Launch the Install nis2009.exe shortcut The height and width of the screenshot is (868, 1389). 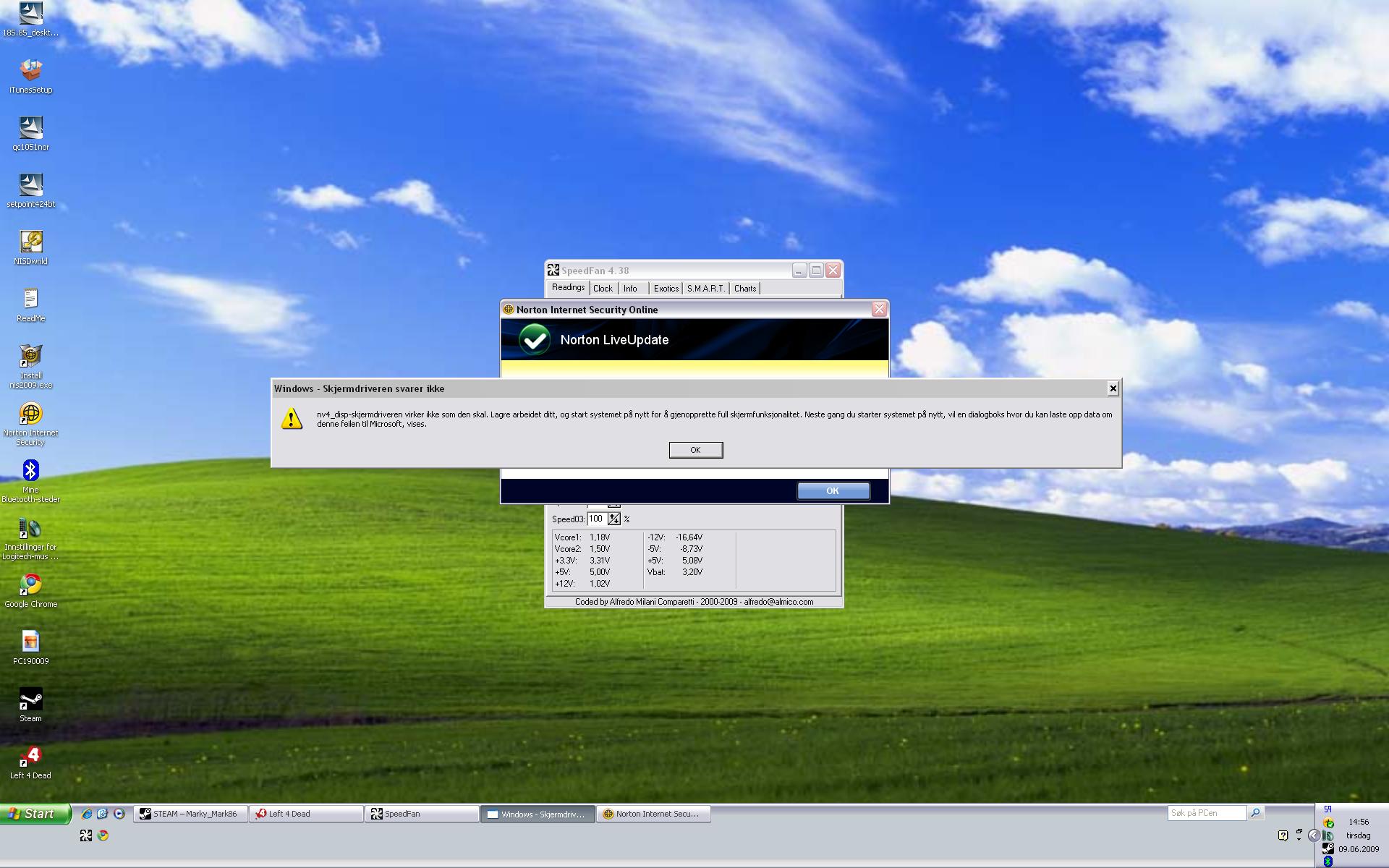(30, 366)
